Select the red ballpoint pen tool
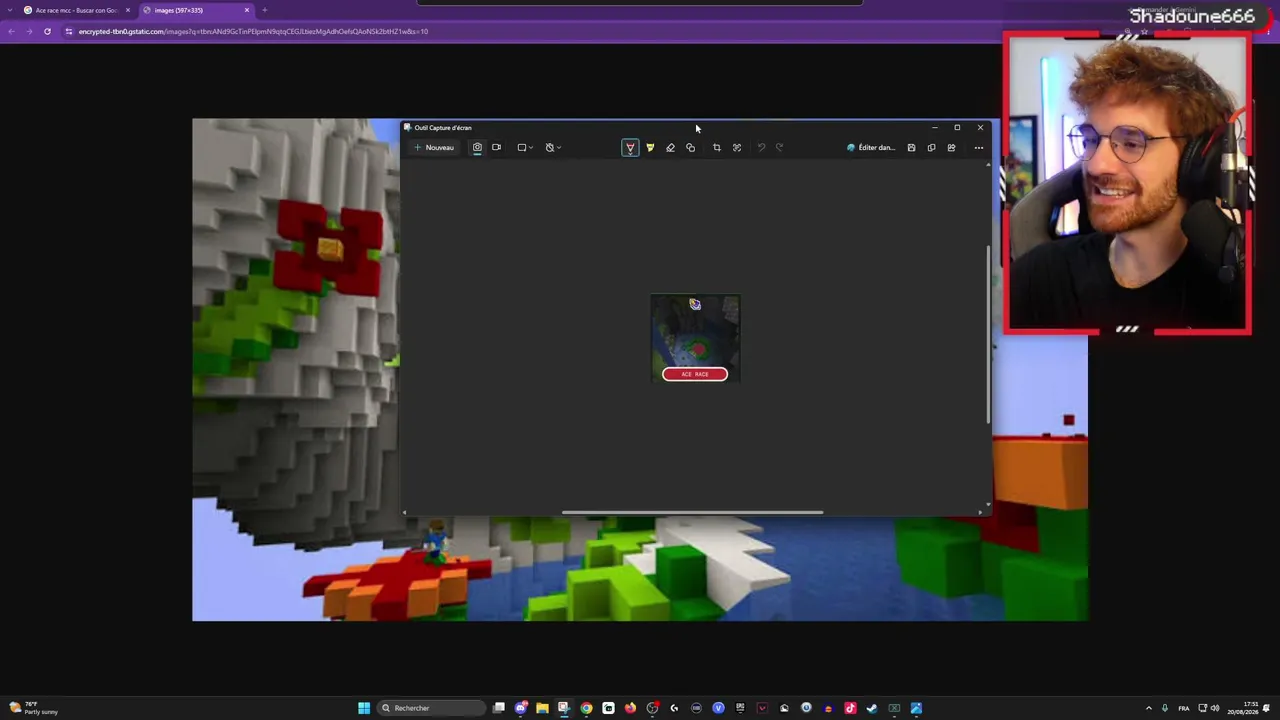The width and height of the screenshot is (1280, 720). 630,148
